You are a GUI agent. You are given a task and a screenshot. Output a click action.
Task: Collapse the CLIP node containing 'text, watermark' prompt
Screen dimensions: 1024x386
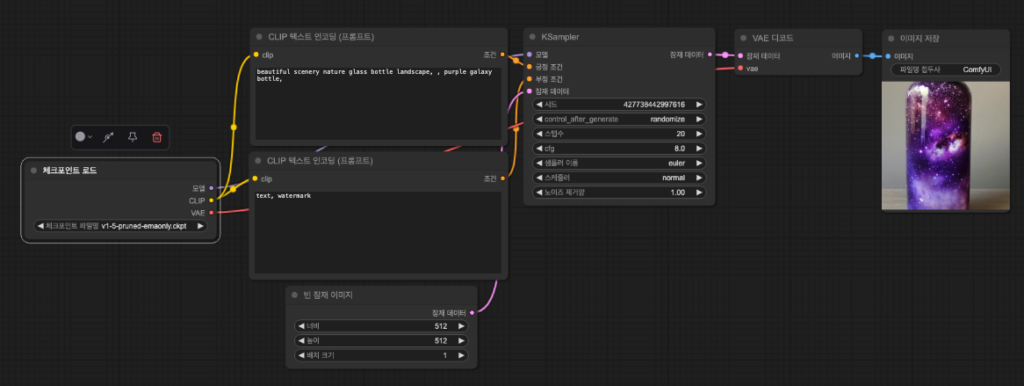click(259, 161)
